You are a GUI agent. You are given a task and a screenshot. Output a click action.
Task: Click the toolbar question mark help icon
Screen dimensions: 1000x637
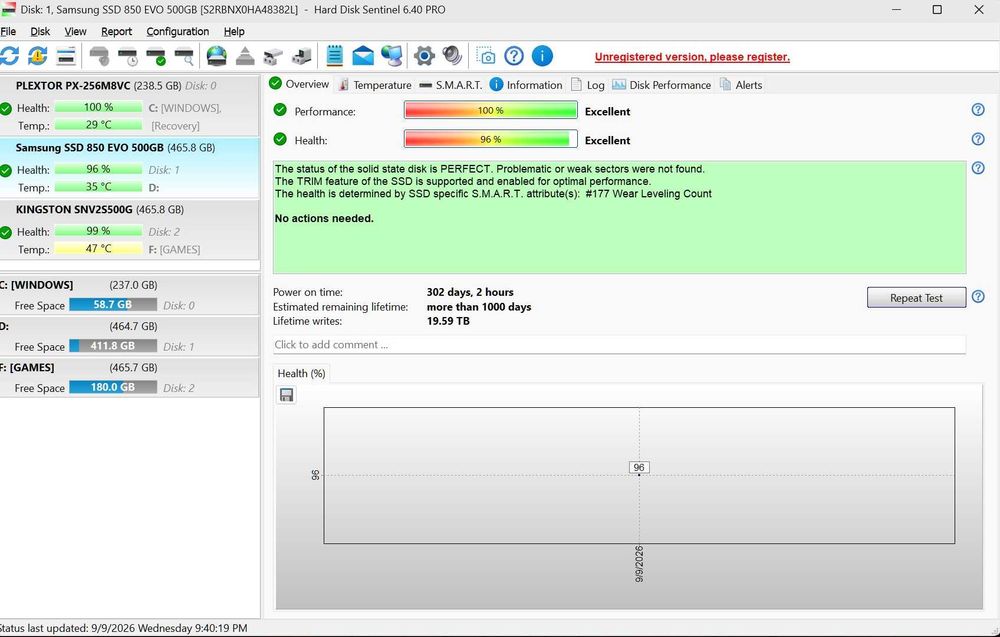514,56
